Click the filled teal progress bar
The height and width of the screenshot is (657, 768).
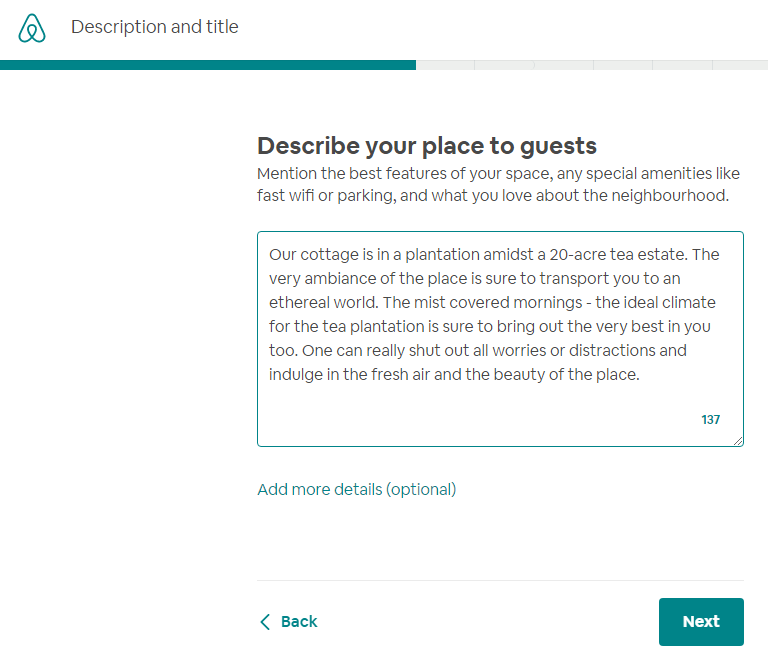208,65
